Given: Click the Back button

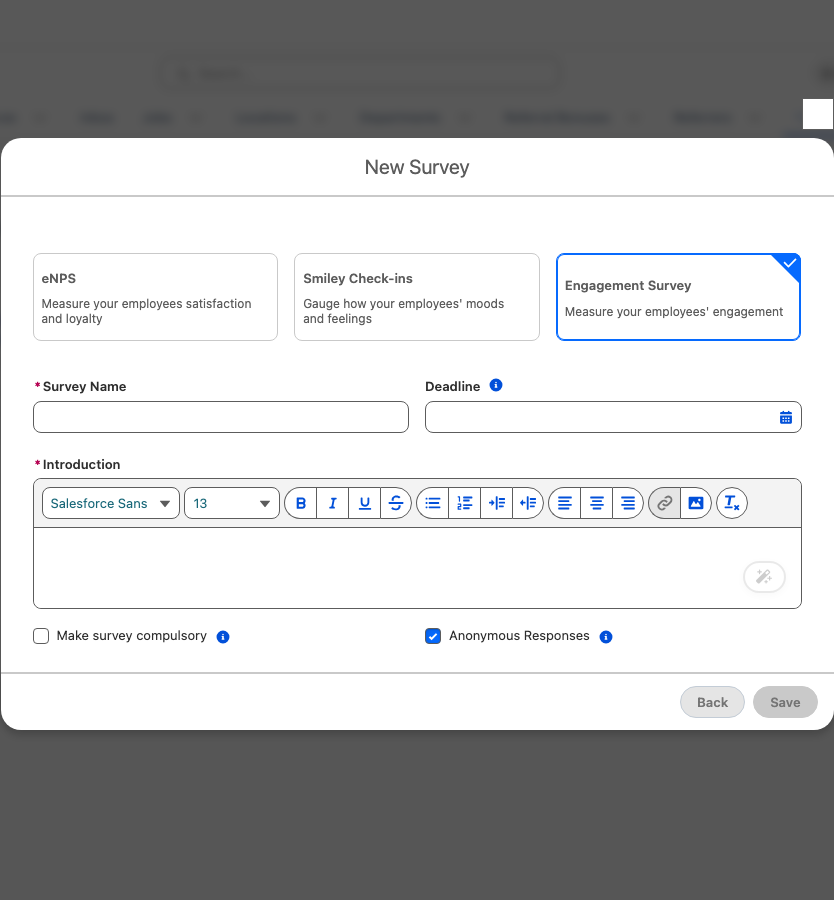Looking at the screenshot, I should (x=712, y=702).
